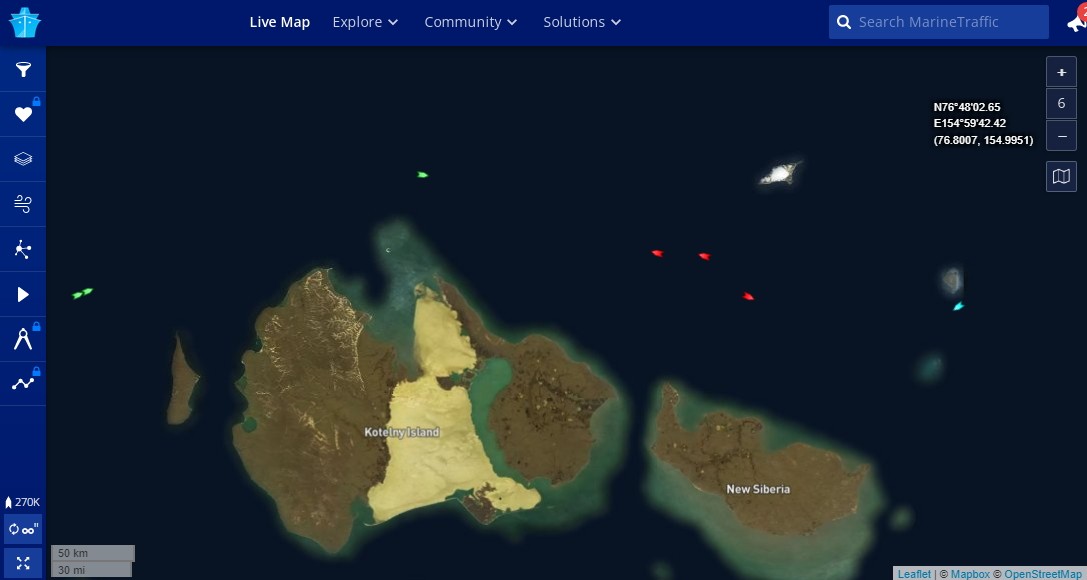
Task: Show the wind weather overlay
Action: coord(23,205)
